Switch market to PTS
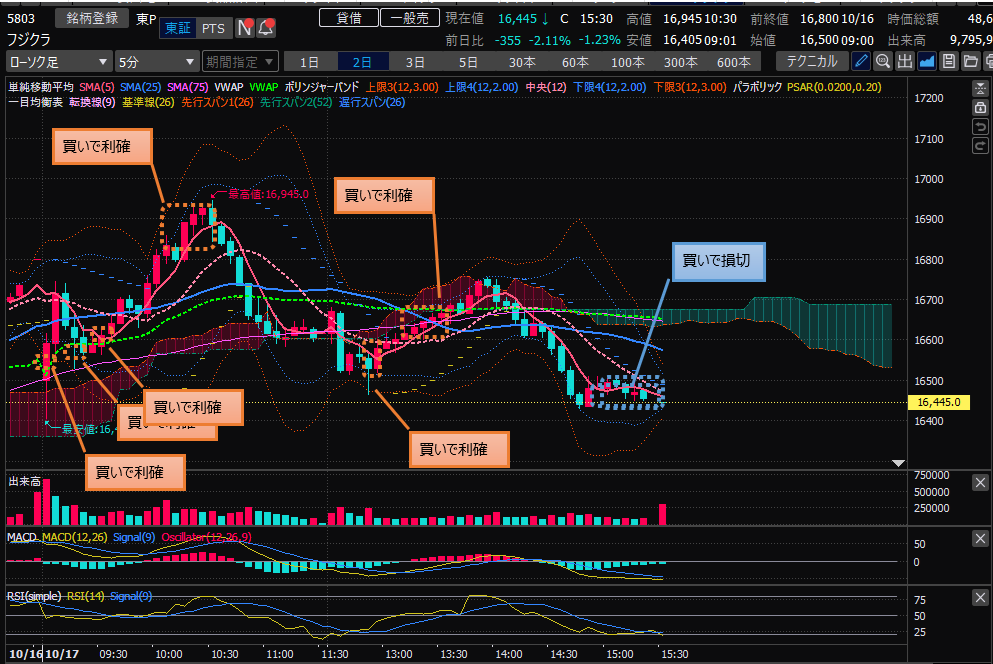The height and width of the screenshot is (664, 993). click(211, 27)
